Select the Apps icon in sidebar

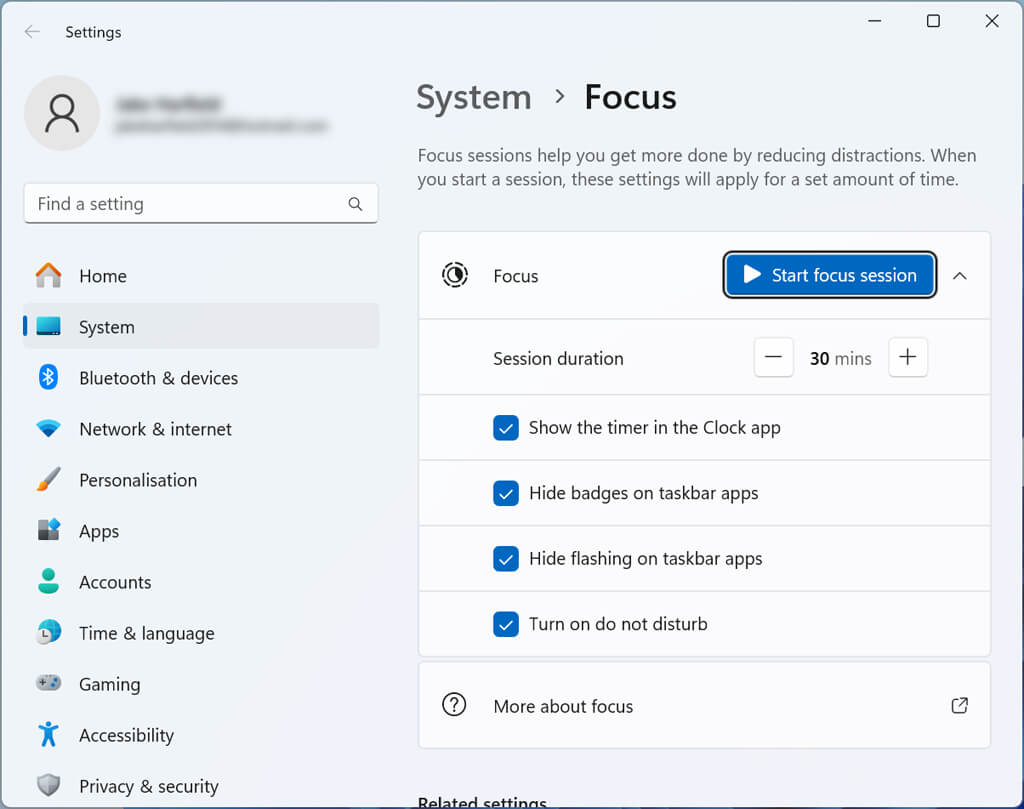tap(48, 531)
